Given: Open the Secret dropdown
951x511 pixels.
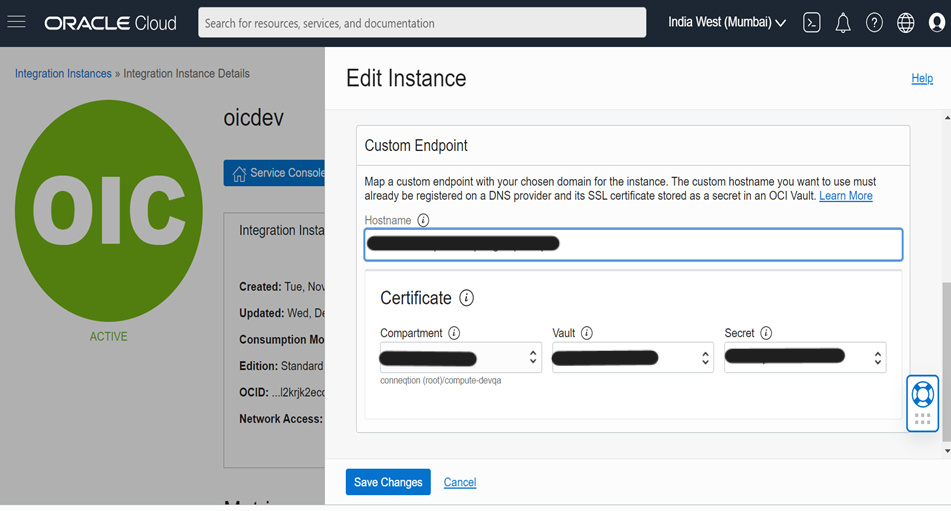Looking at the screenshot, I should pyautogui.click(x=805, y=358).
